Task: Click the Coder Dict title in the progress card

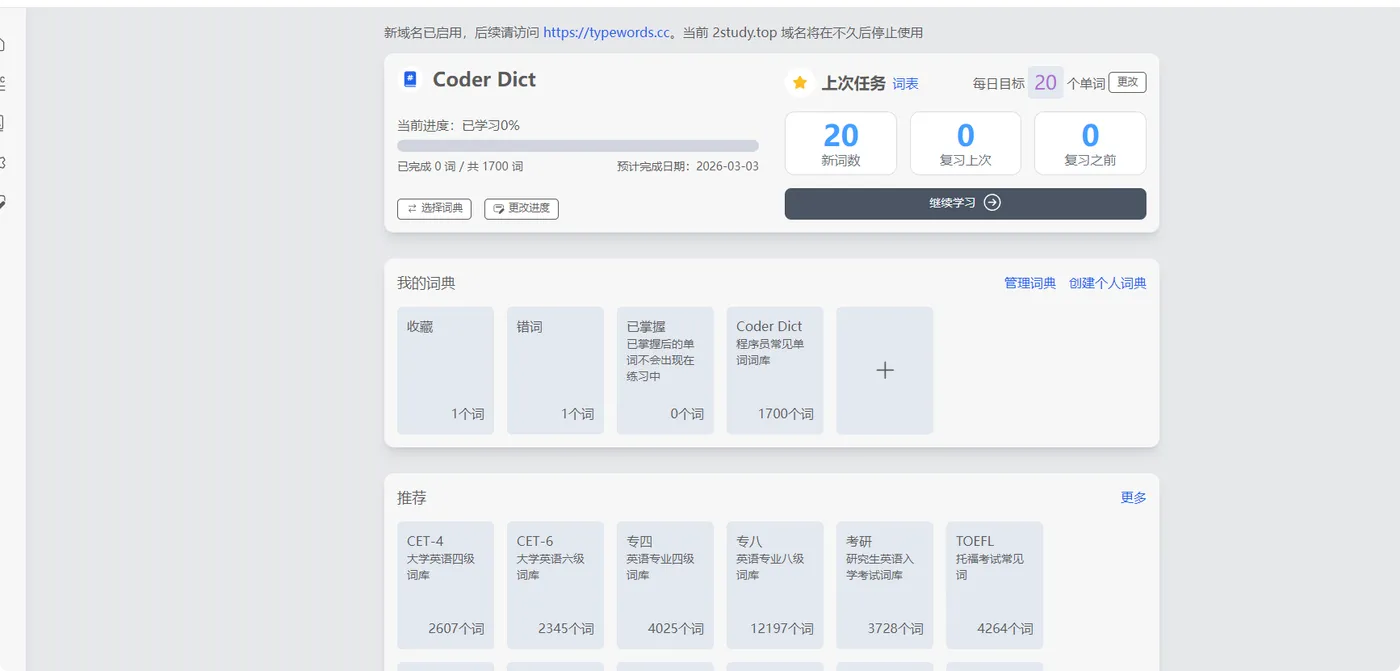Action: [484, 80]
